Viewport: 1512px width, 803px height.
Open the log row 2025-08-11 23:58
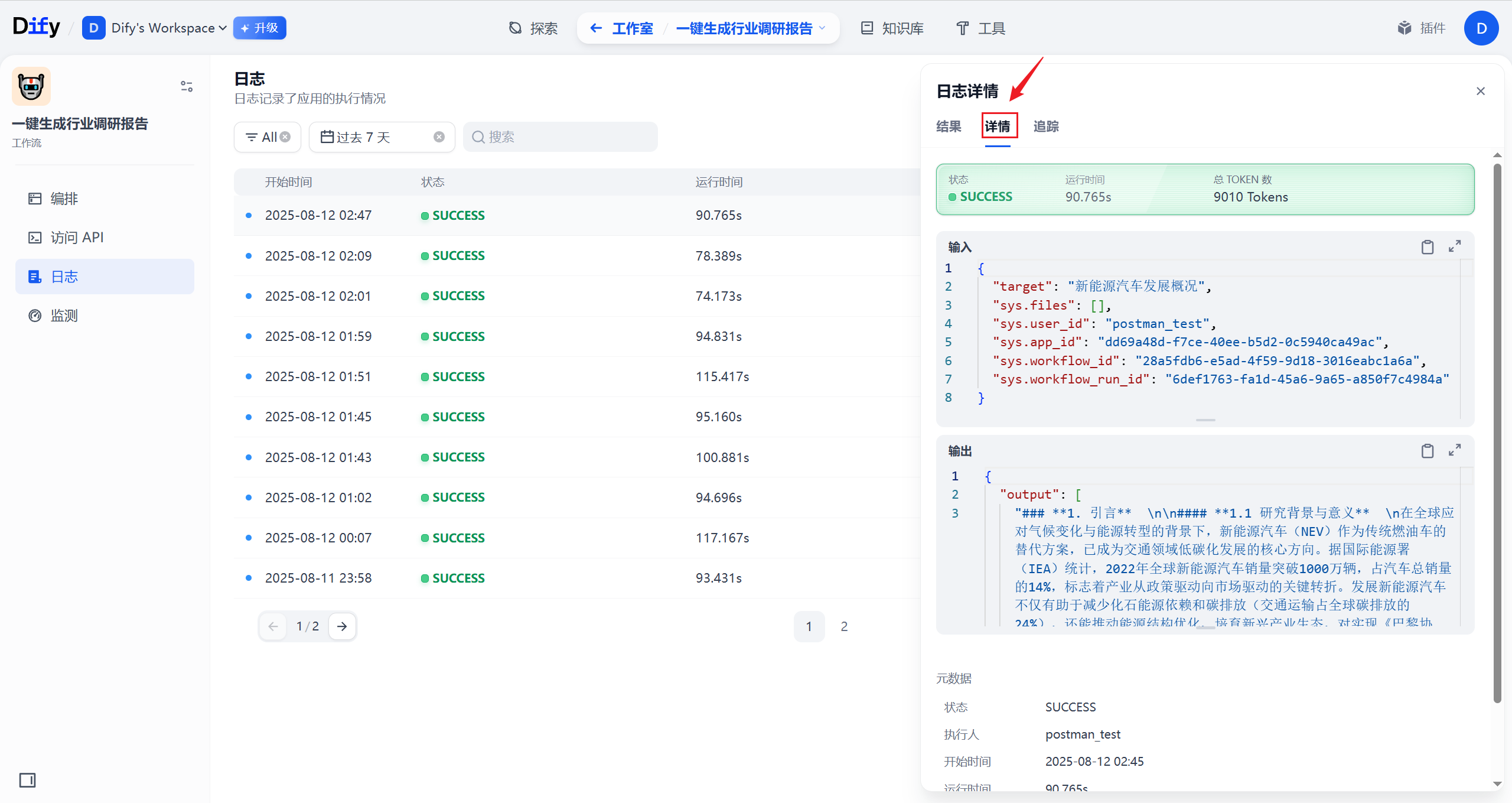[x=576, y=578]
